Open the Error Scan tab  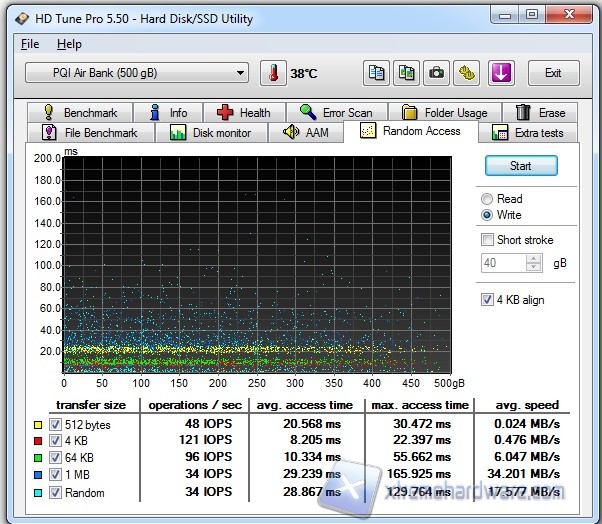[336, 113]
